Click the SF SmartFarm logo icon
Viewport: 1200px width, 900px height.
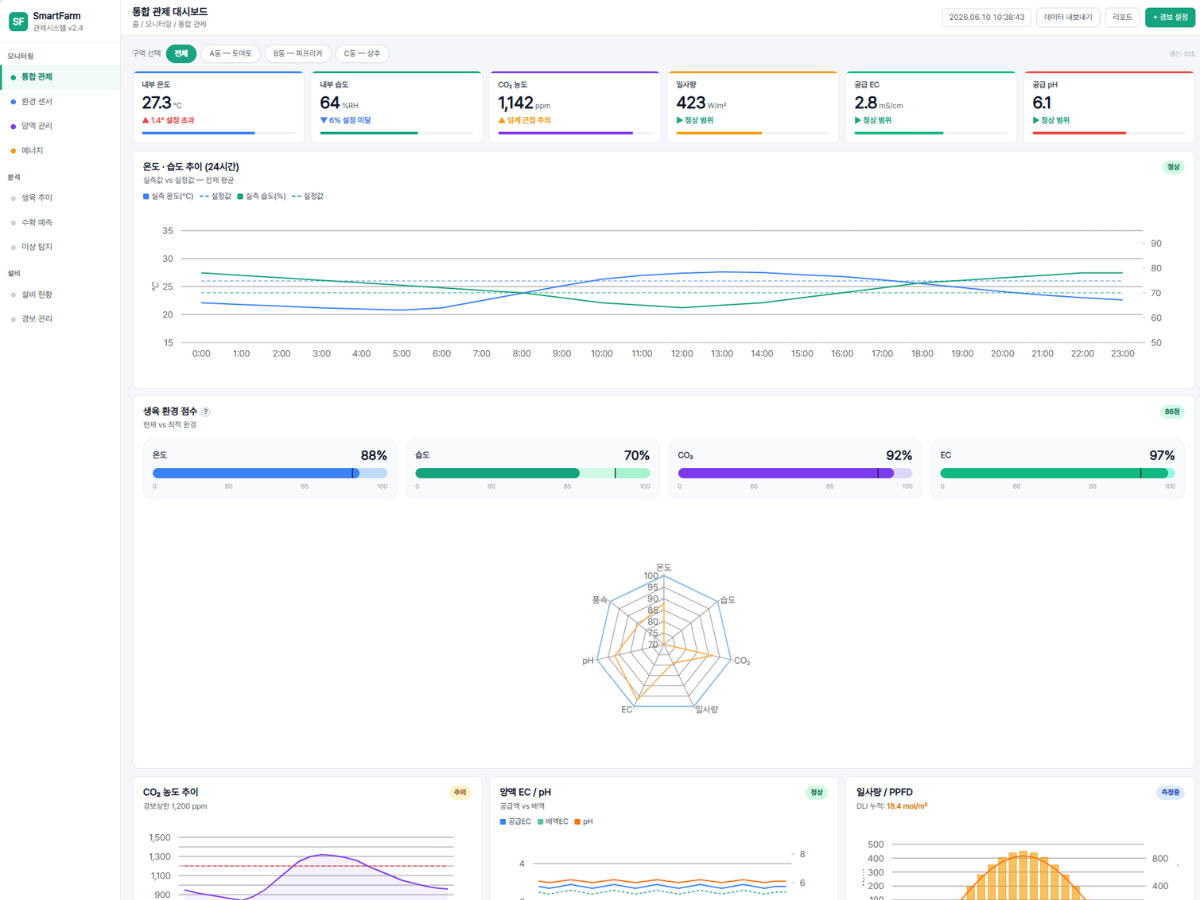[18, 21]
